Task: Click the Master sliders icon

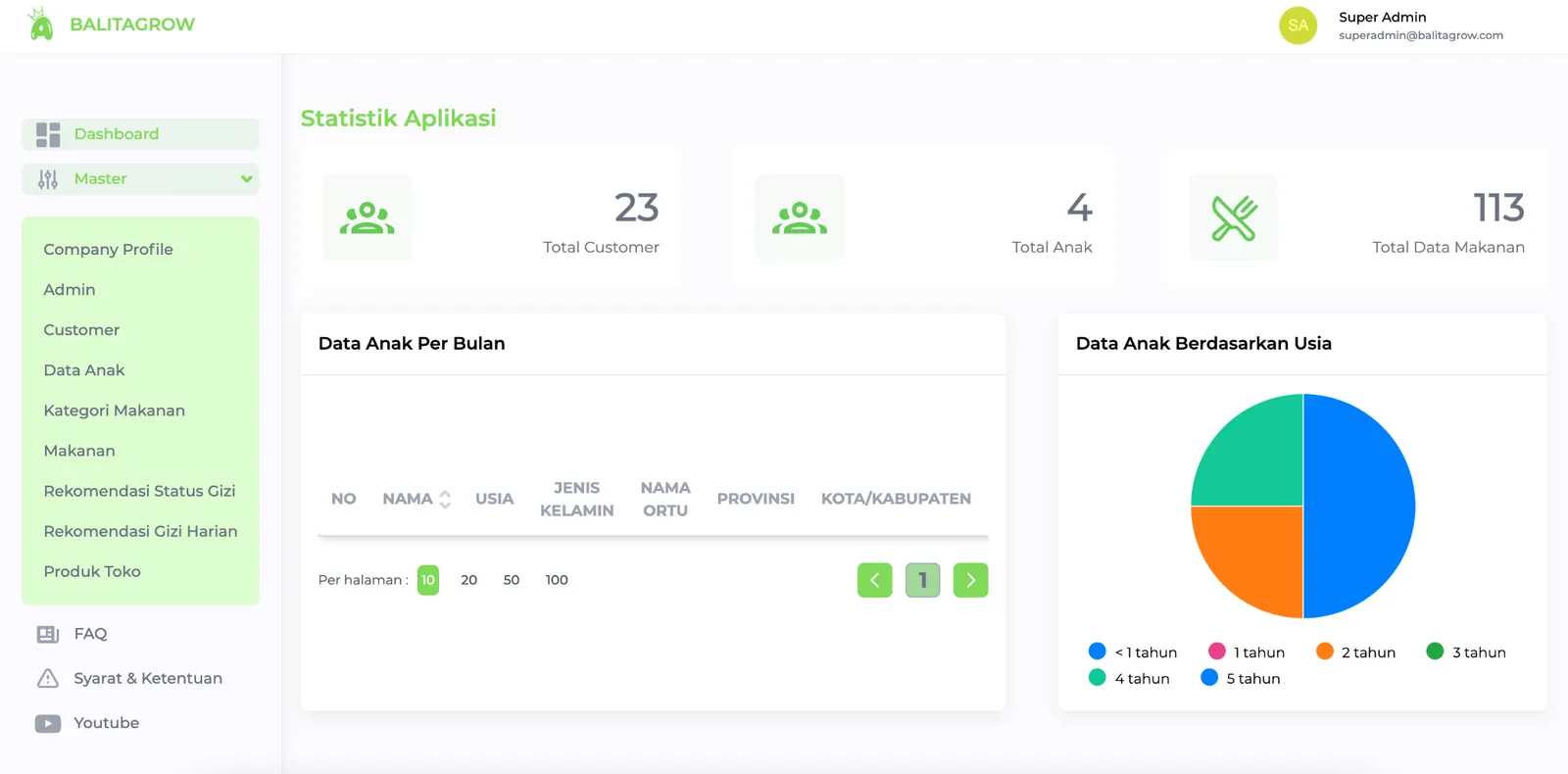Action: [48, 179]
